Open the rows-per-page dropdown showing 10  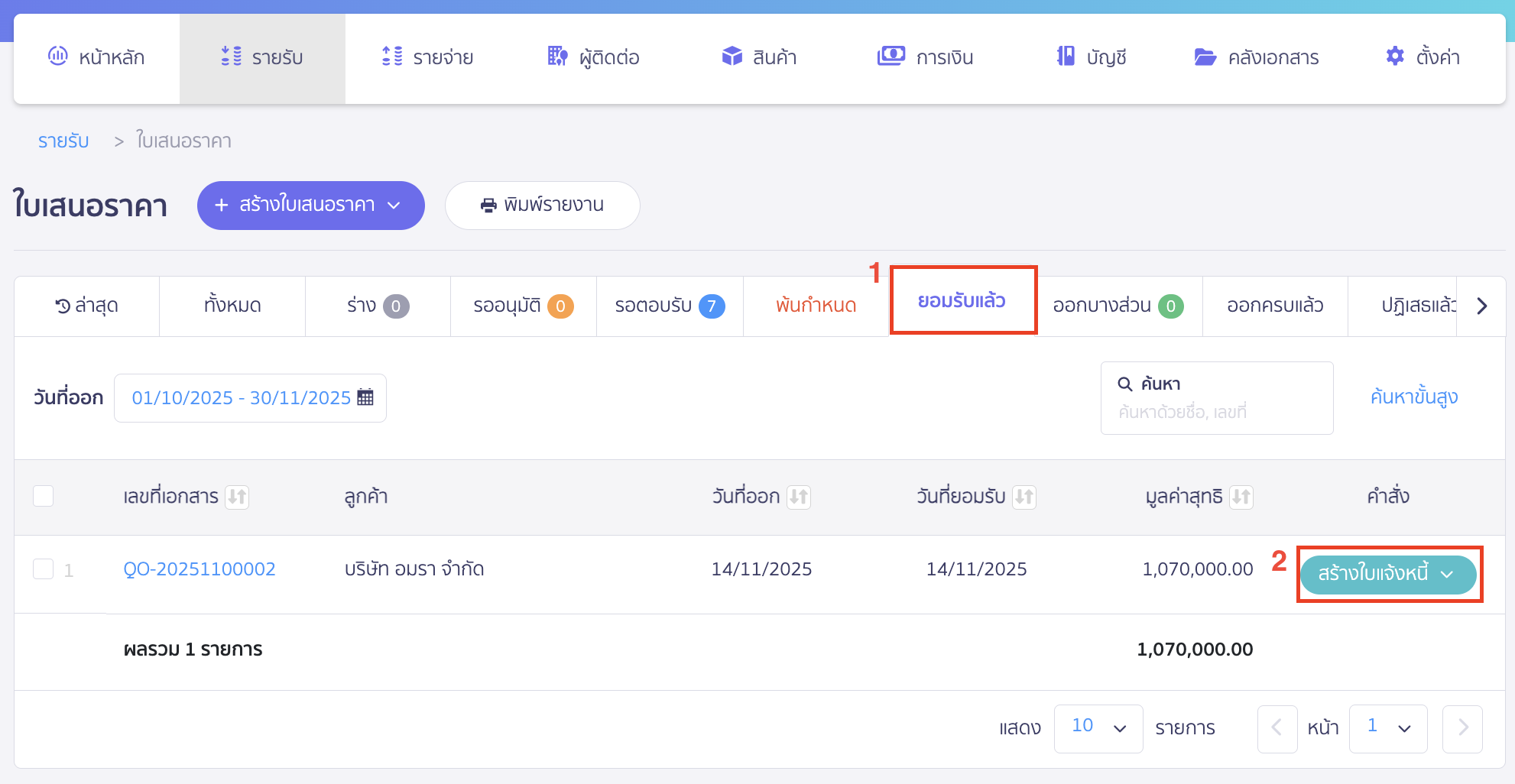(x=1098, y=727)
